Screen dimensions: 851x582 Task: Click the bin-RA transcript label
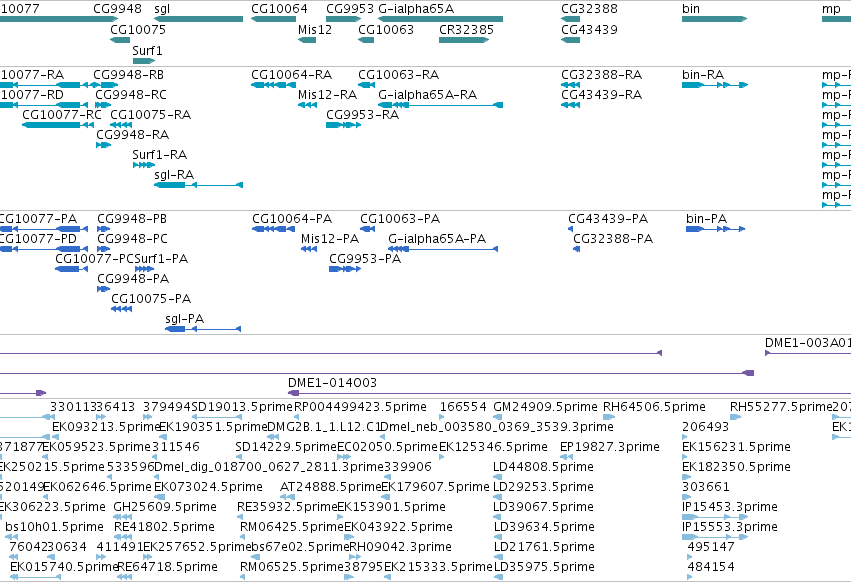pos(703,74)
